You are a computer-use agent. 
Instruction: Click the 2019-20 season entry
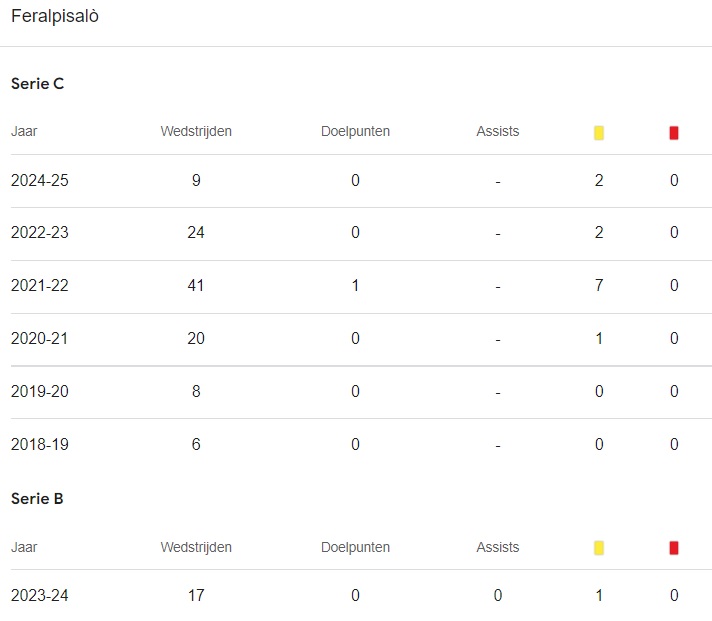pyautogui.click(x=40, y=392)
